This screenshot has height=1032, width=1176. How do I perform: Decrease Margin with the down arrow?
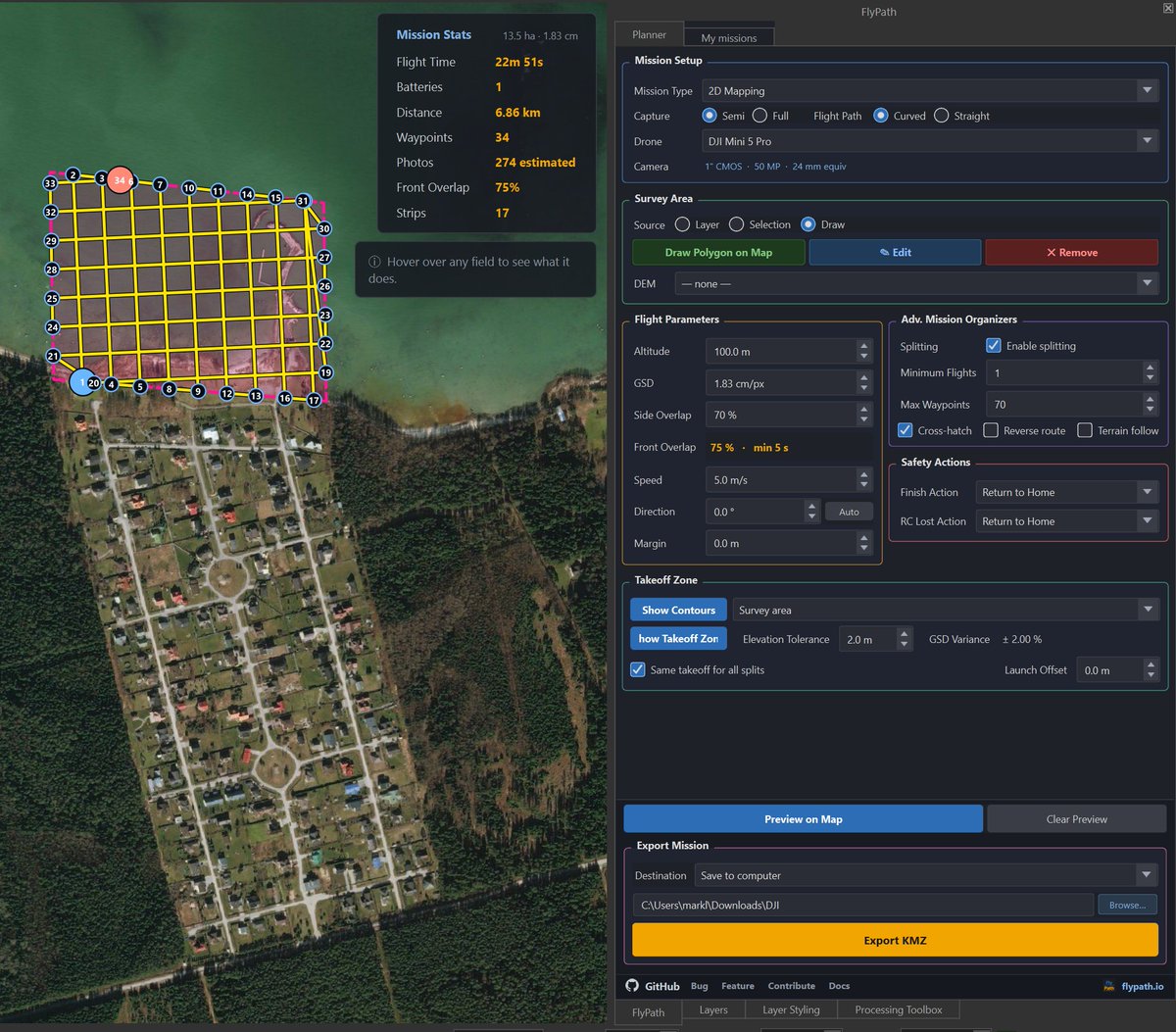[x=863, y=548]
